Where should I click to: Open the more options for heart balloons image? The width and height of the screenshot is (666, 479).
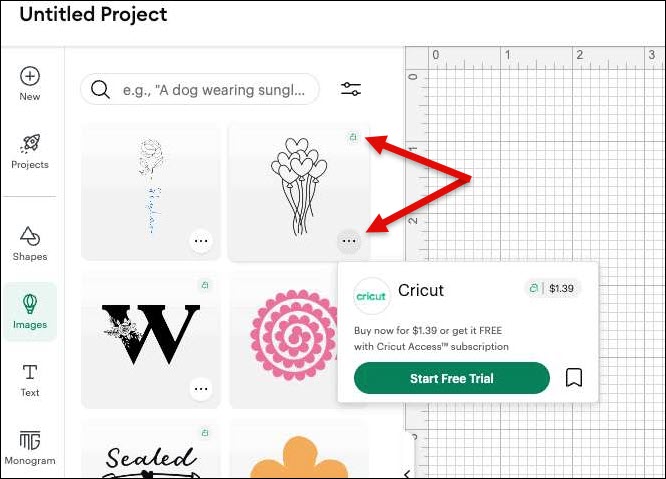coord(349,241)
